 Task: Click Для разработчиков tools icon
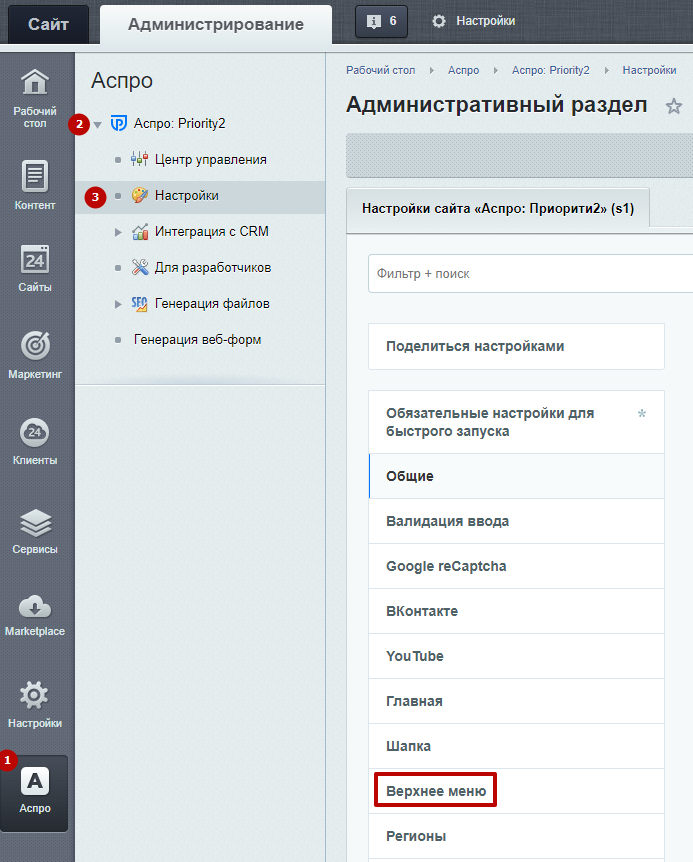140,267
